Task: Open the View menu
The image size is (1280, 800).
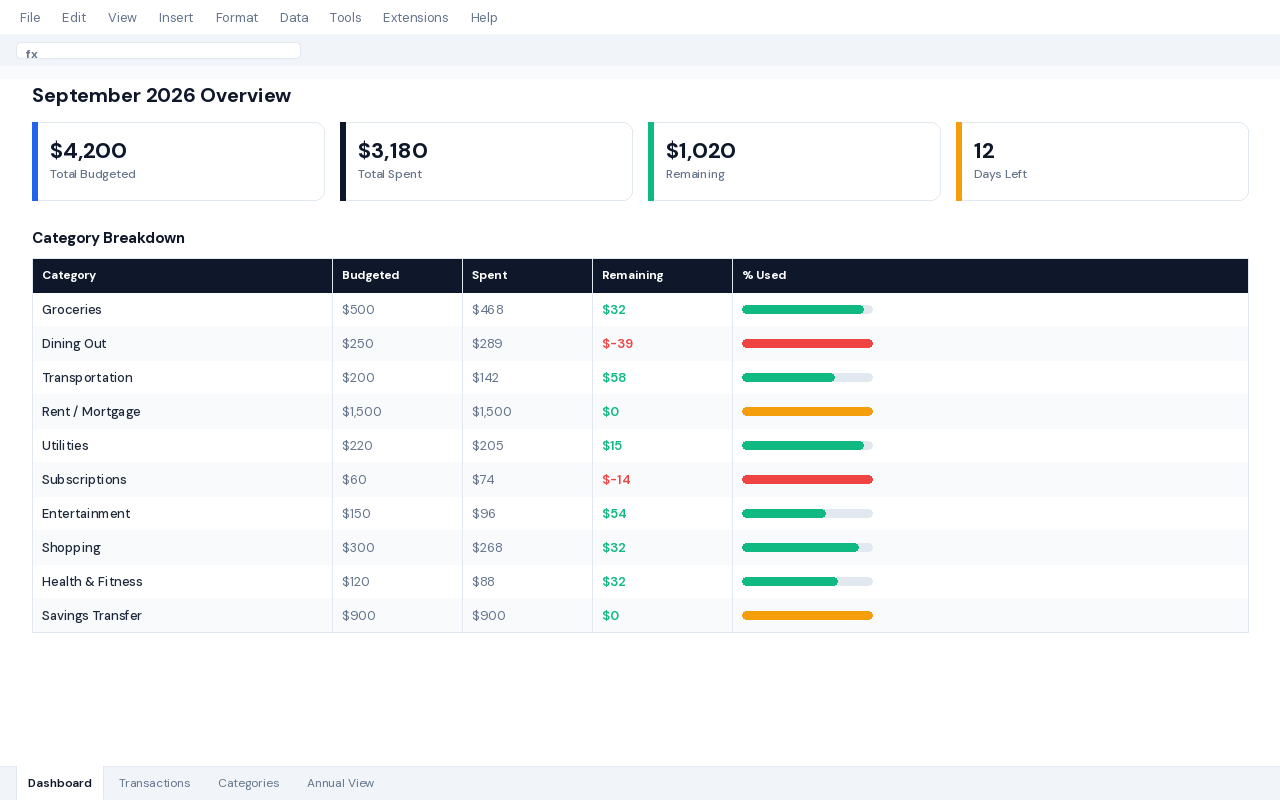Action: (122, 17)
